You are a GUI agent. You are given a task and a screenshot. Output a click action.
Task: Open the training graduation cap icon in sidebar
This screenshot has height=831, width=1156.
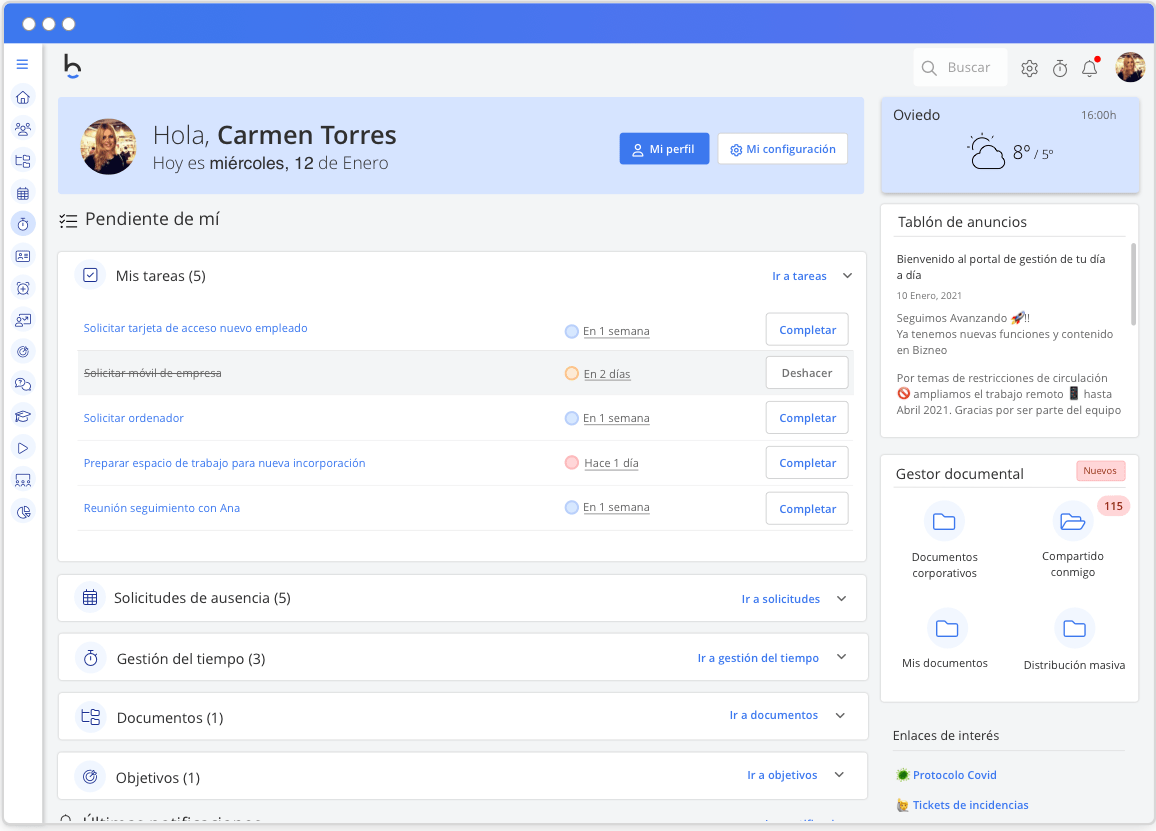22,415
